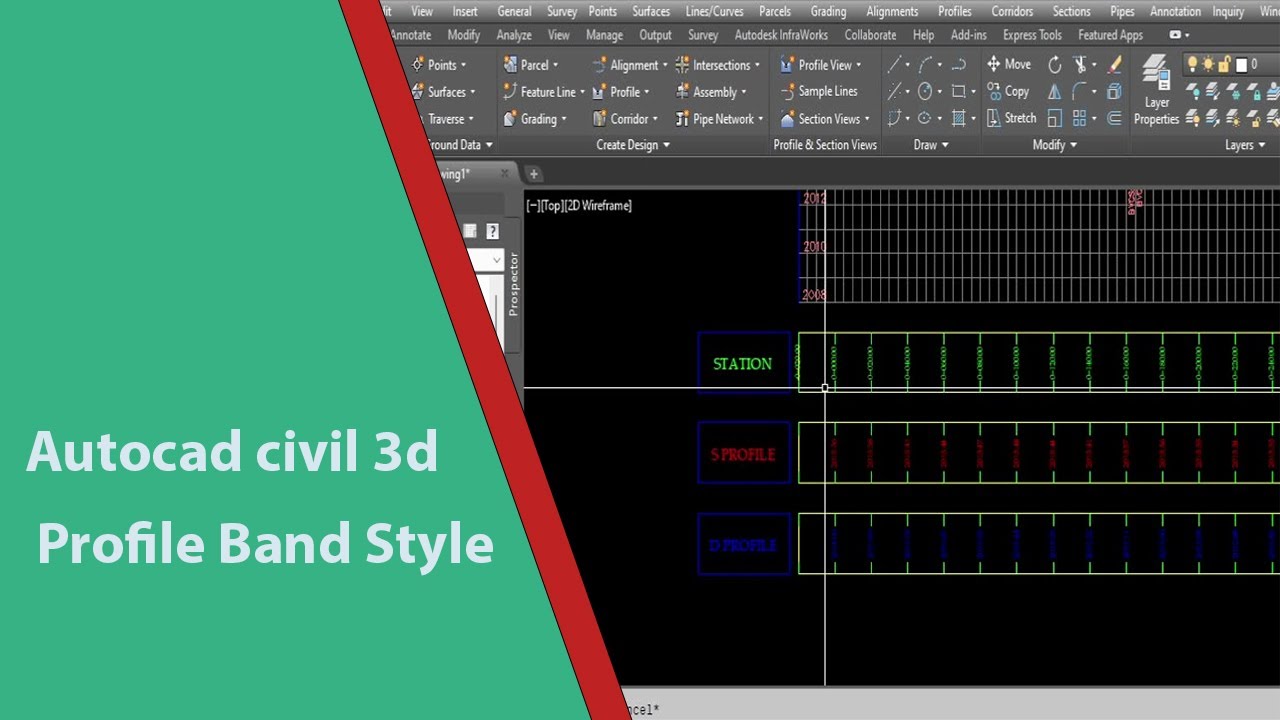Click the Mirror tool icon
1280x720 pixels.
tap(1055, 92)
